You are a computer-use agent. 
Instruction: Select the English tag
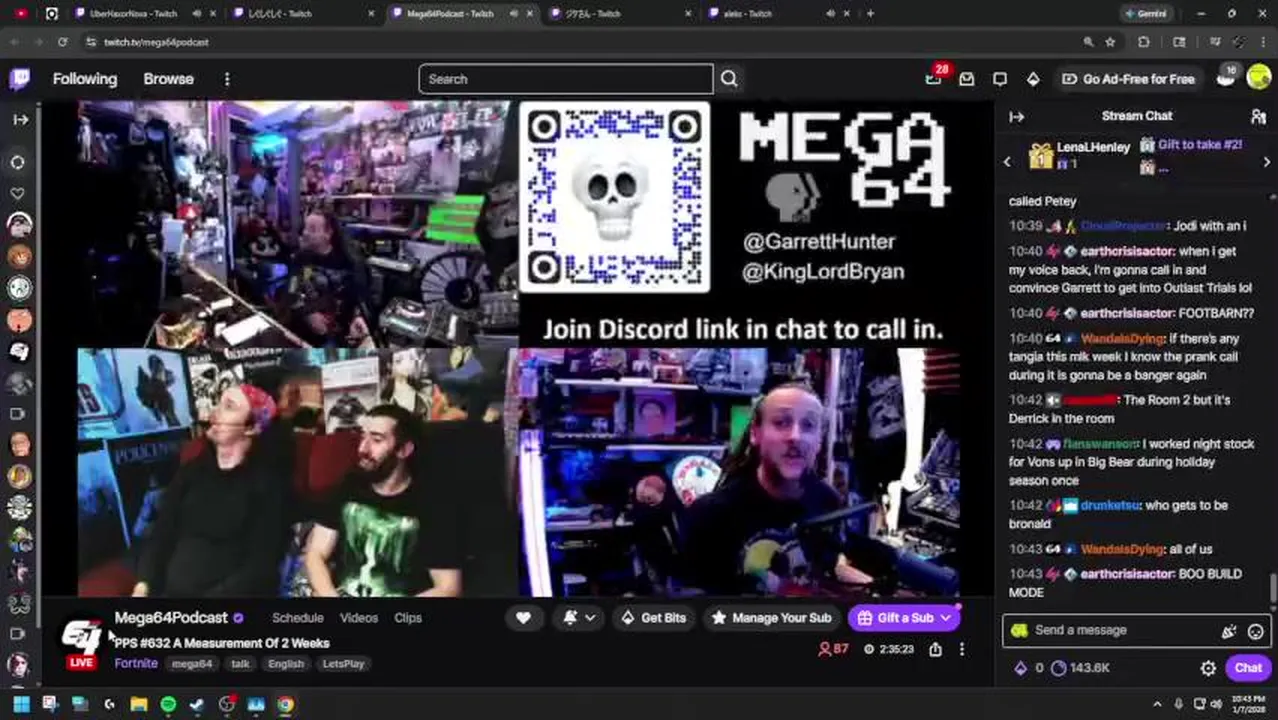286,664
